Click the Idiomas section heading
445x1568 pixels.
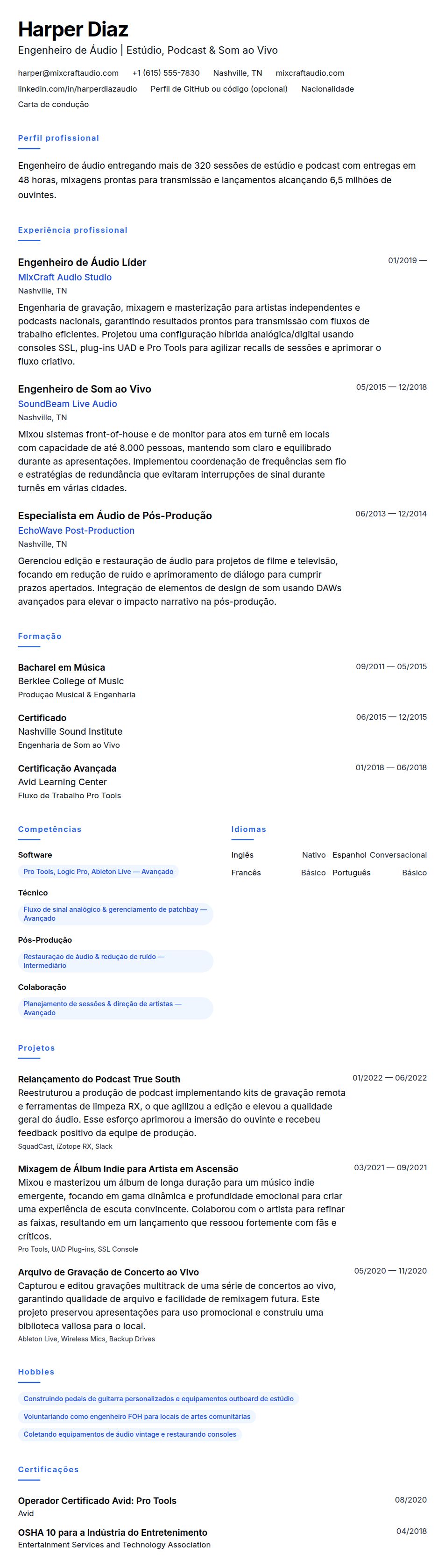[248, 829]
